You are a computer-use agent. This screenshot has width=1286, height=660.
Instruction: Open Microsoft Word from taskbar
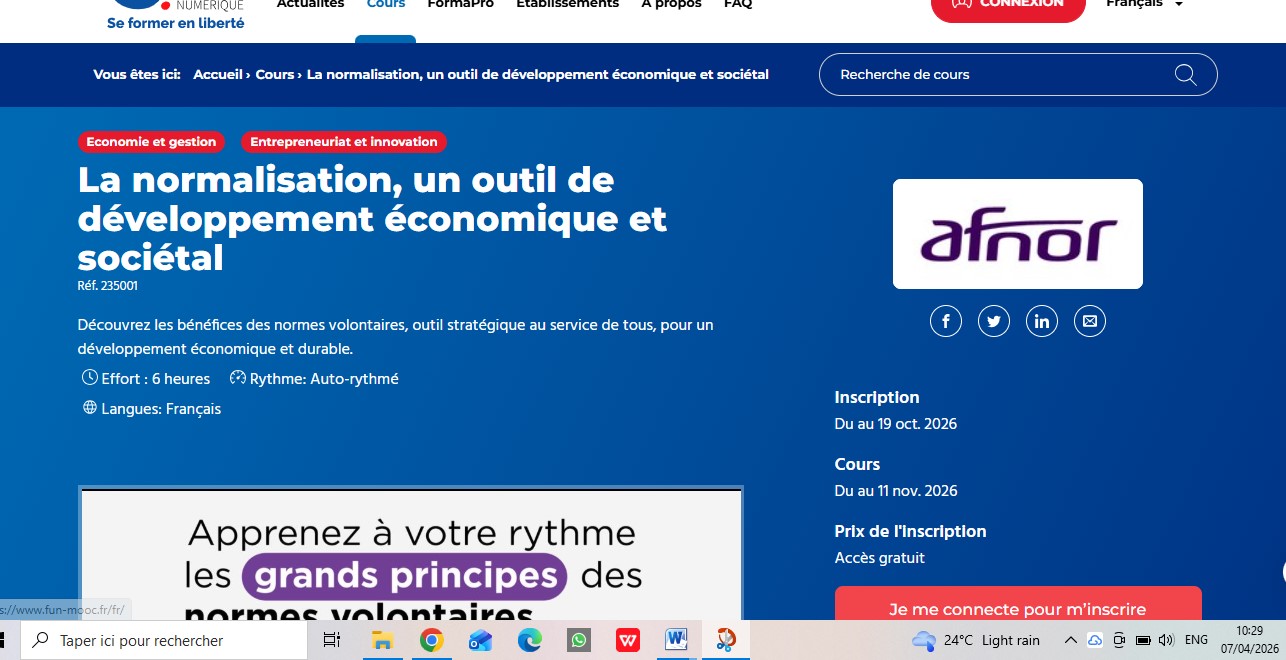point(676,640)
